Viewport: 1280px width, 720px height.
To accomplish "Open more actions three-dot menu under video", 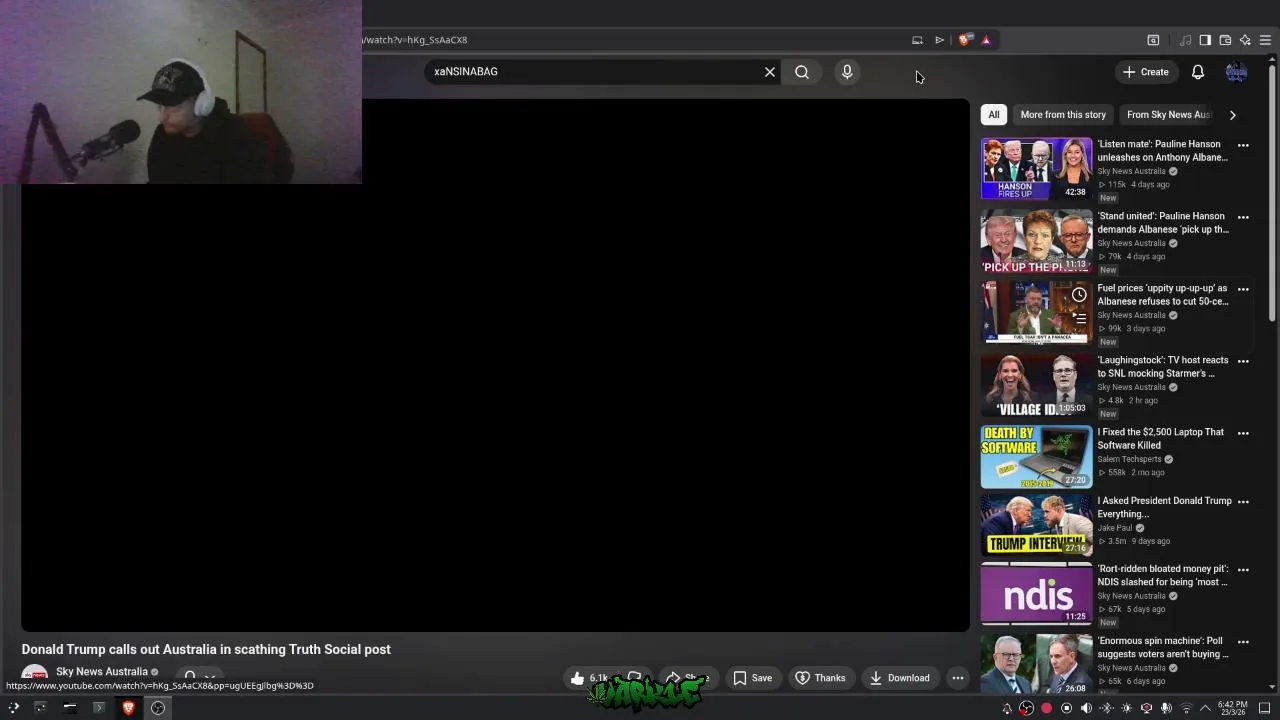I will 958,678.
